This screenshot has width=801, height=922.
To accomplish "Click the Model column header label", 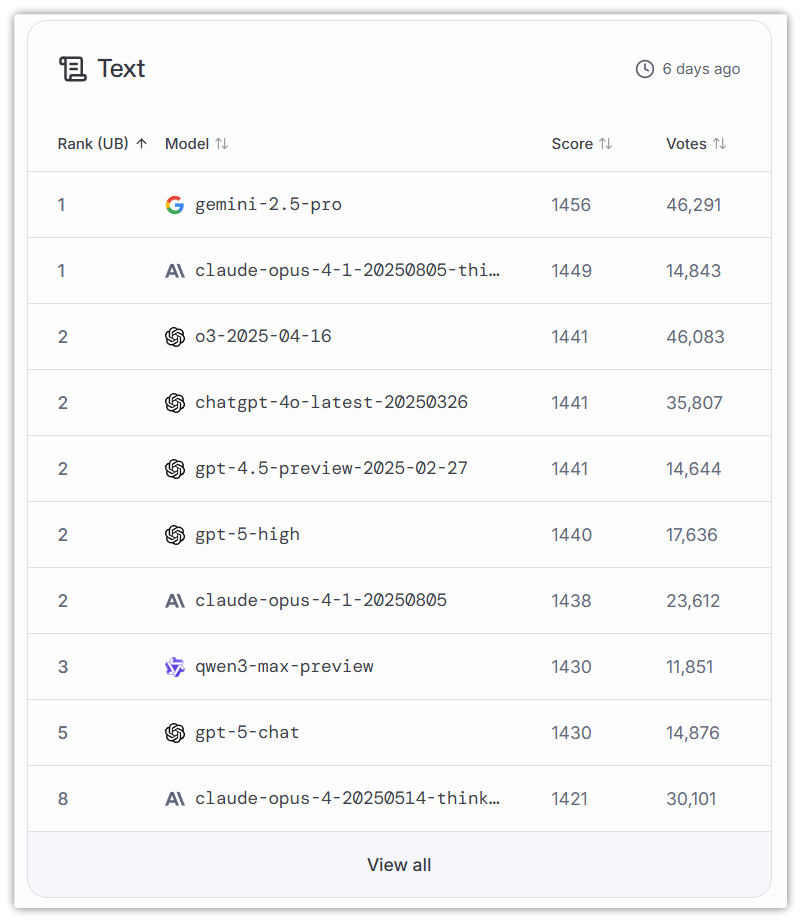I will coord(187,143).
